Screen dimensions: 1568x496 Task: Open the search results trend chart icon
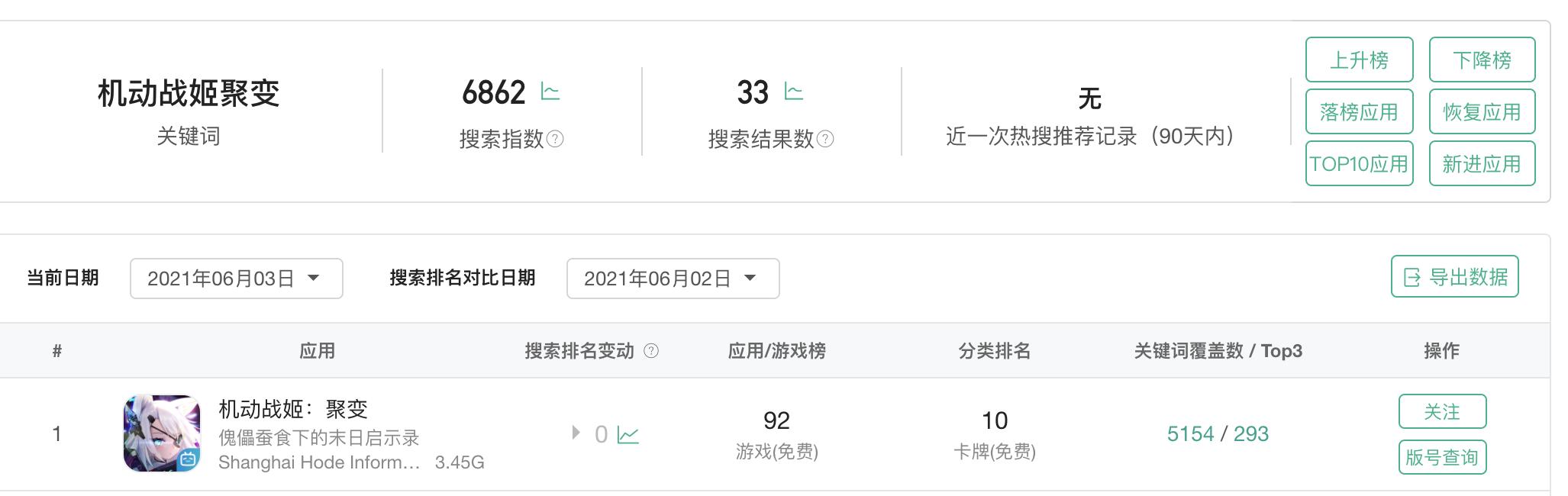pos(794,91)
